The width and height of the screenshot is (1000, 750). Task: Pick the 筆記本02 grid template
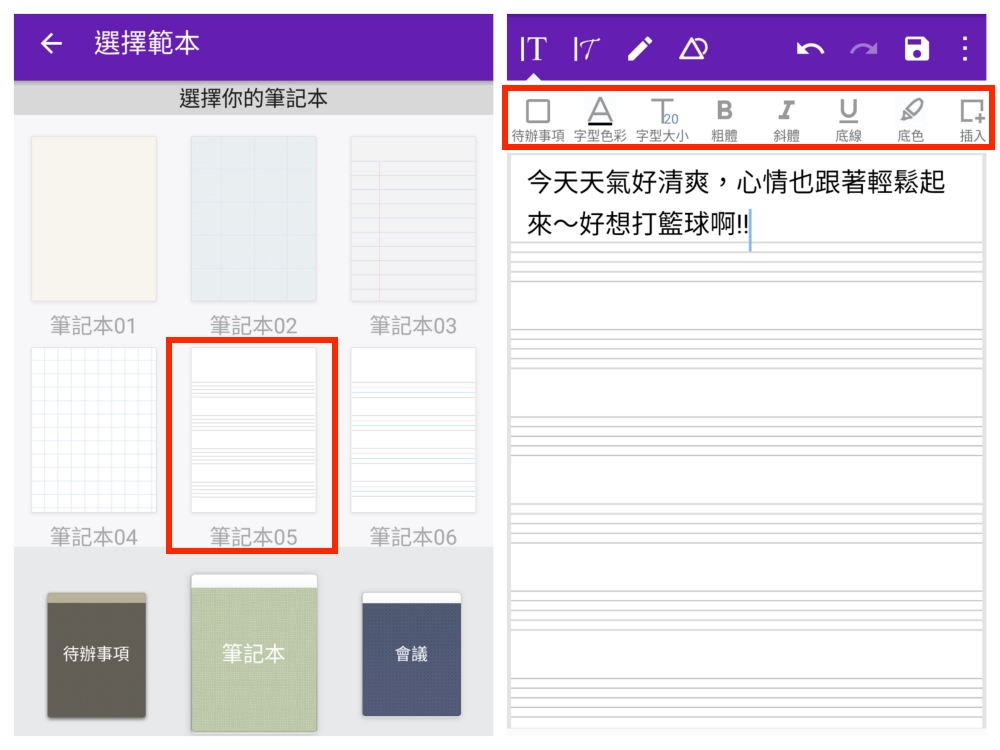coord(253,219)
